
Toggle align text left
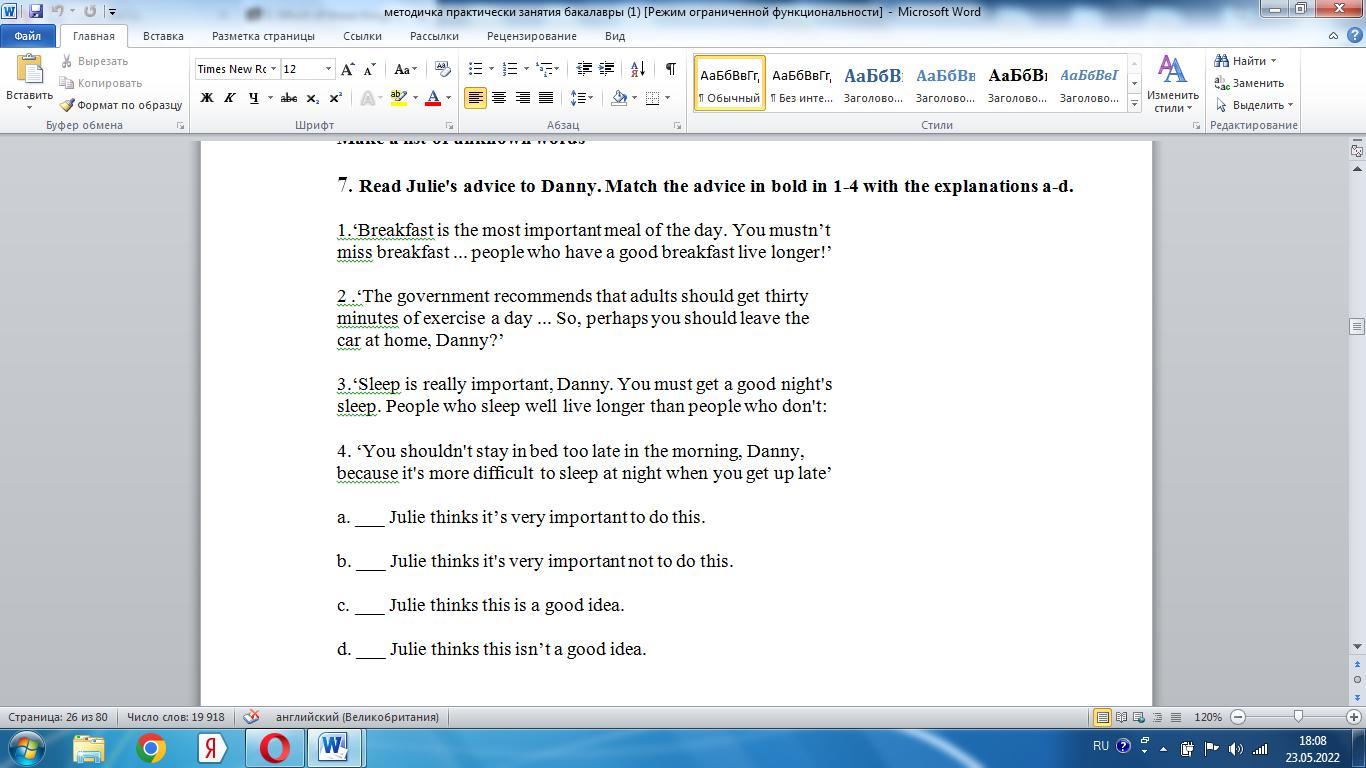[475, 98]
